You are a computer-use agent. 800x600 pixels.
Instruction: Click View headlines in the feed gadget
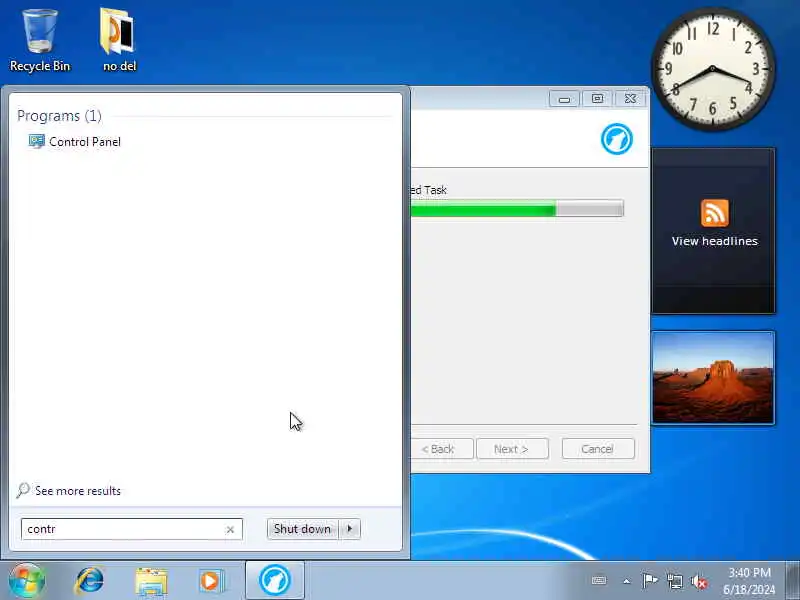click(714, 241)
